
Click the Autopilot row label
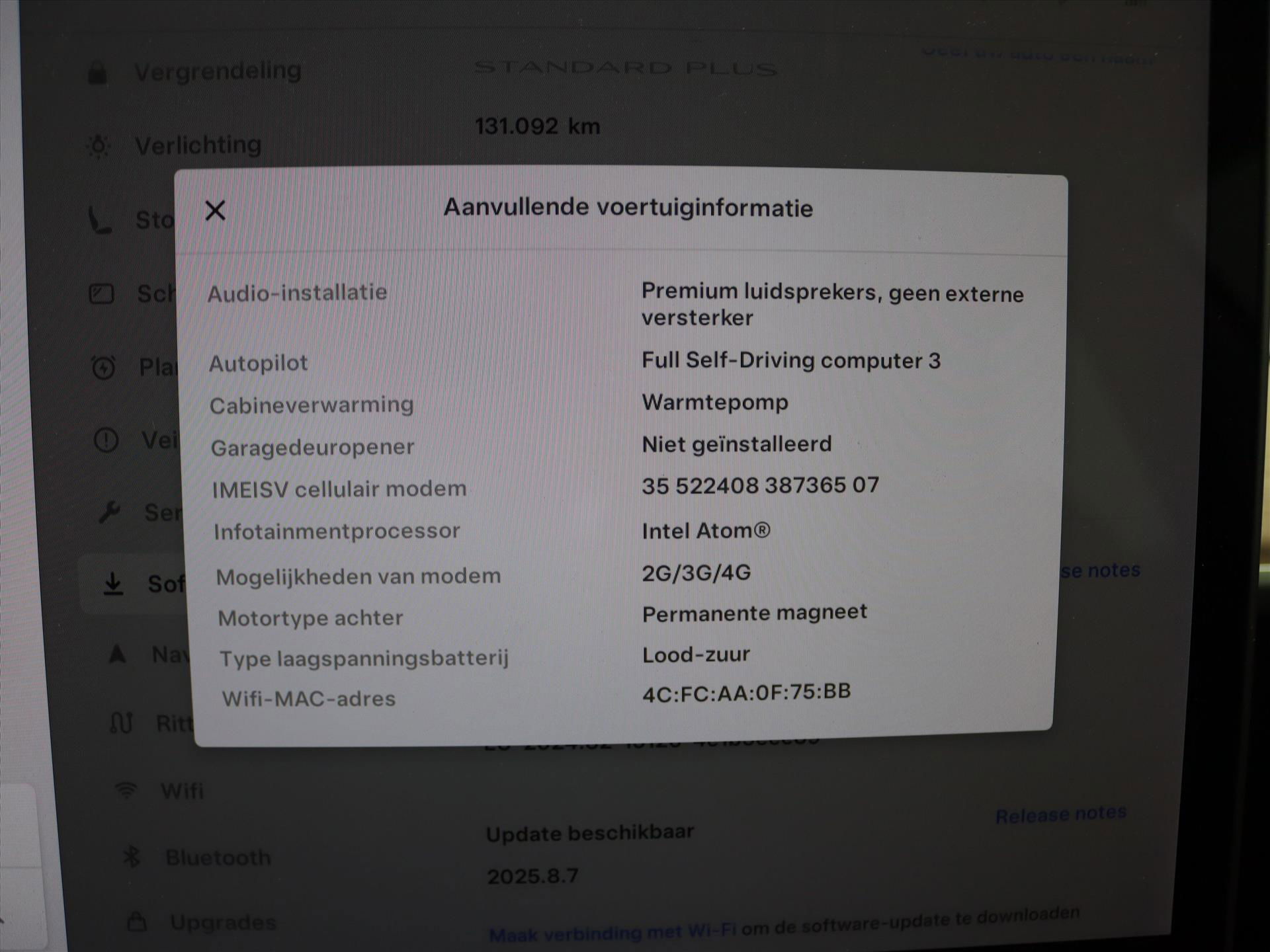(x=258, y=364)
